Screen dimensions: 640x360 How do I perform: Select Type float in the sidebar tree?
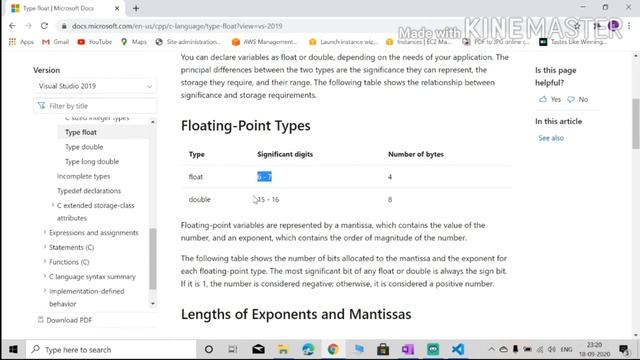pos(81,132)
